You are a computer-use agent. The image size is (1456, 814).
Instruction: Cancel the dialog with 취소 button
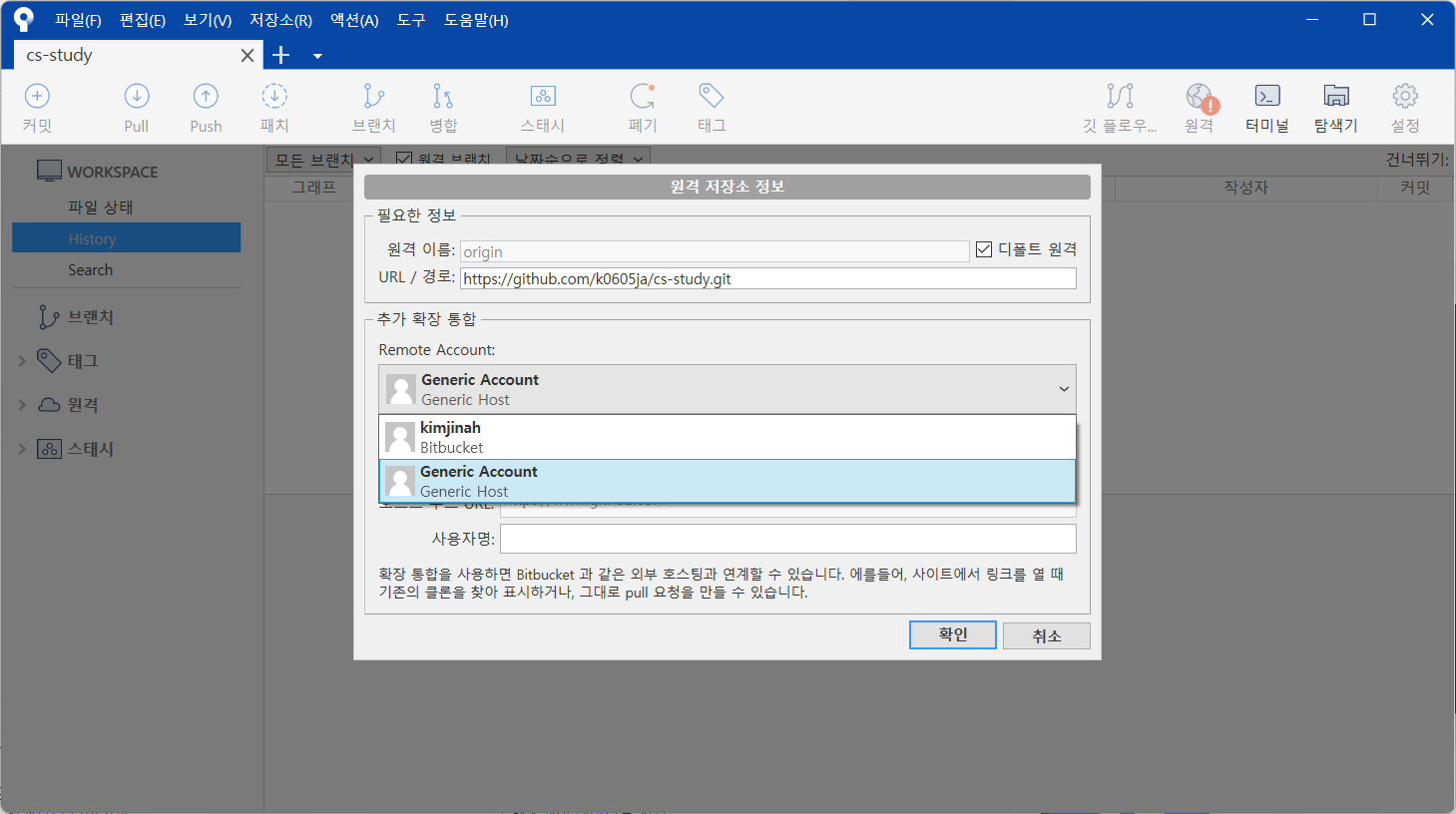(1047, 635)
